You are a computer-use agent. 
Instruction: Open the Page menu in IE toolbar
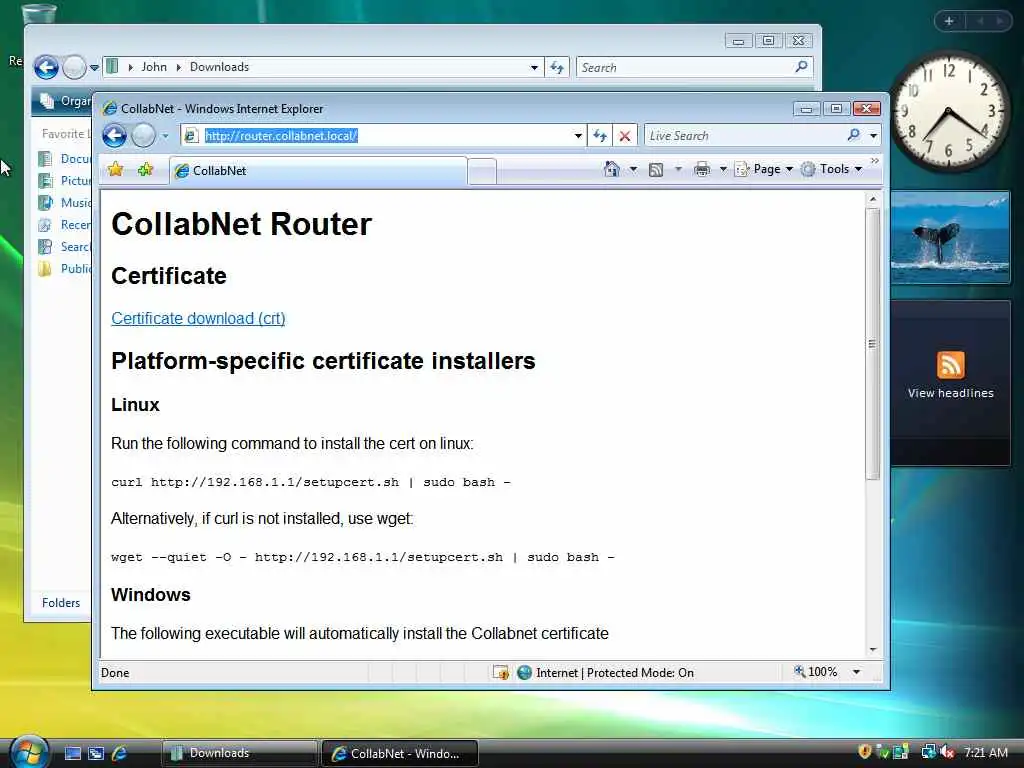[763, 169]
